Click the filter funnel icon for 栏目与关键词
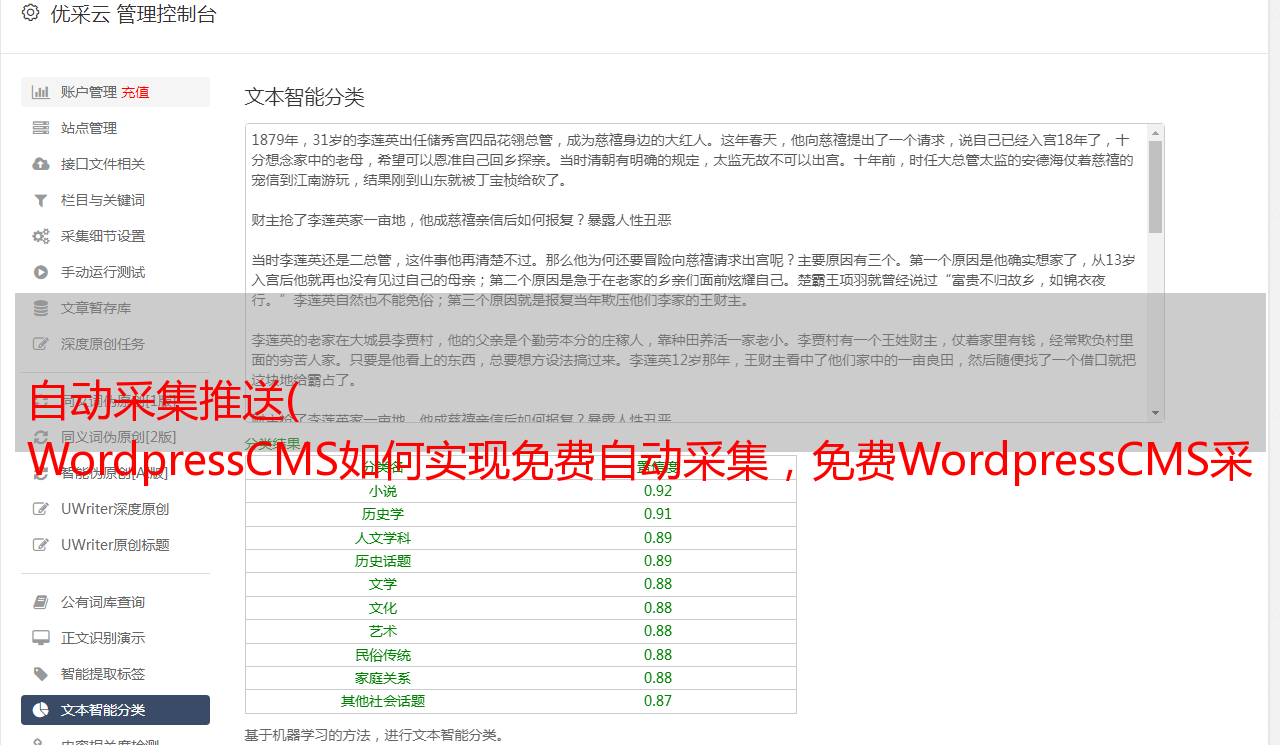 (x=41, y=200)
